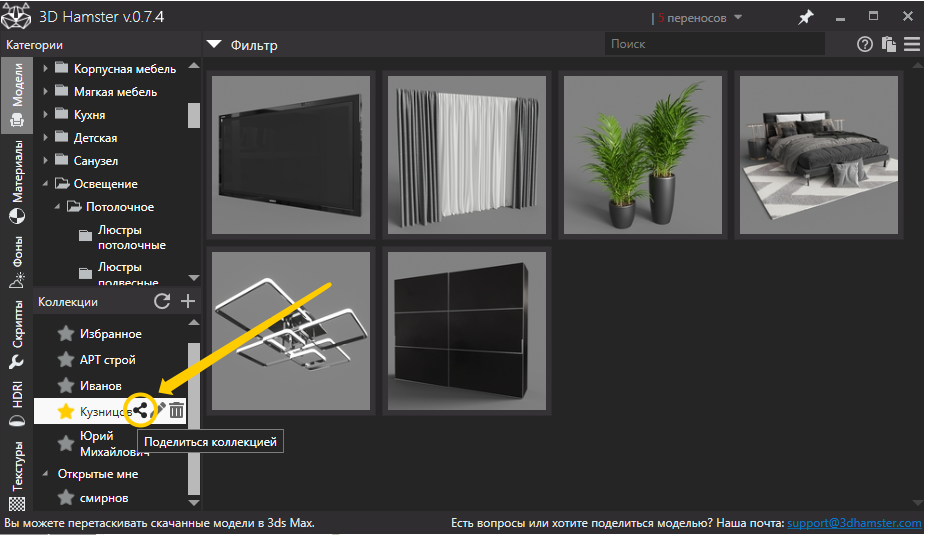This screenshot has height=535, width=925.
Task: Select the Избранное collection
Action: tap(110, 334)
